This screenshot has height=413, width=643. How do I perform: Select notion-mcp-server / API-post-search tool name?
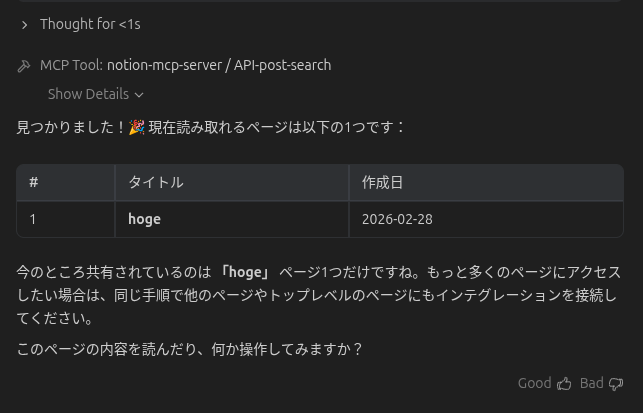pyautogui.click(x=219, y=65)
